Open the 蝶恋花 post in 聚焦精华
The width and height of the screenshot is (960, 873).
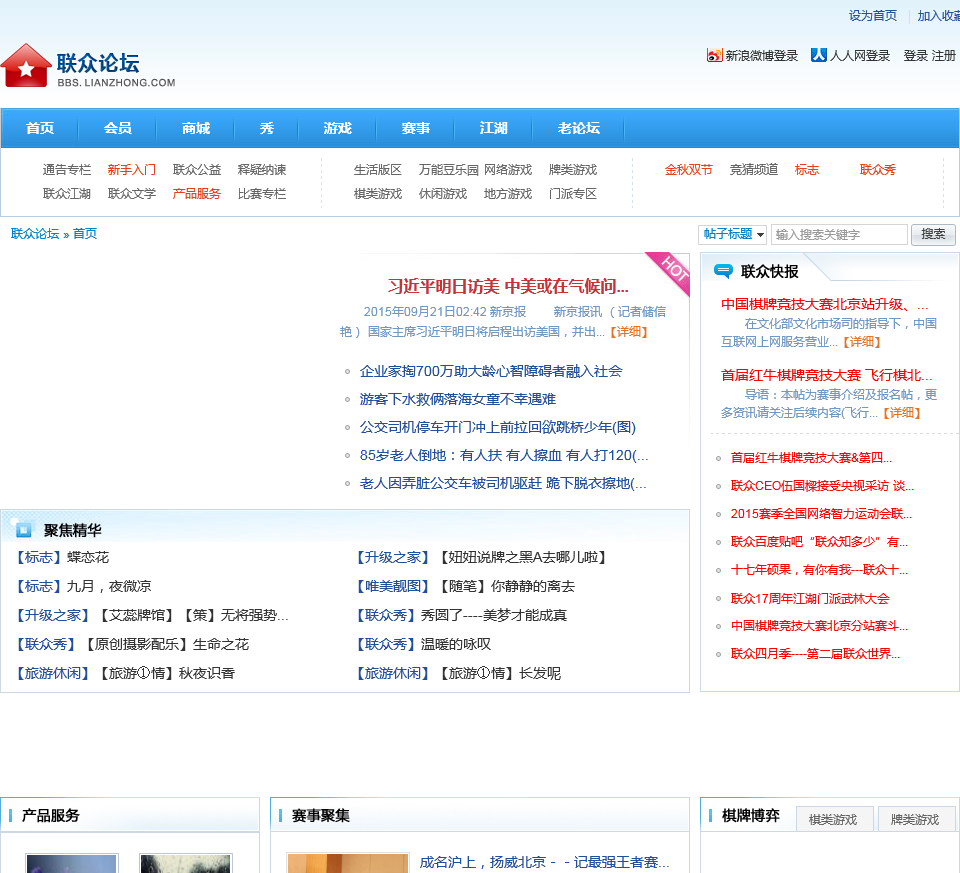pyautogui.click(x=88, y=557)
